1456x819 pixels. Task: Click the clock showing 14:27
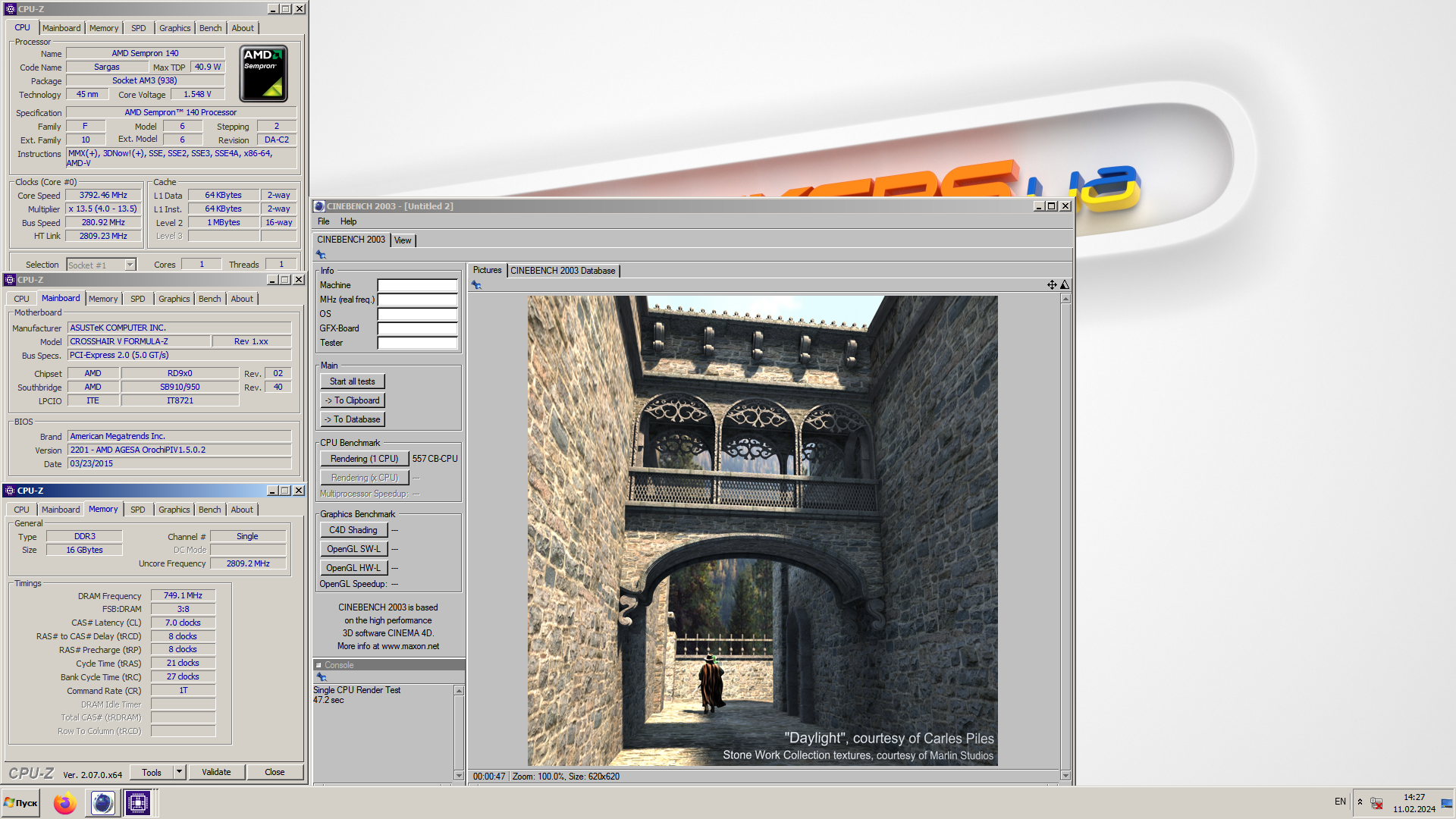[1414, 797]
